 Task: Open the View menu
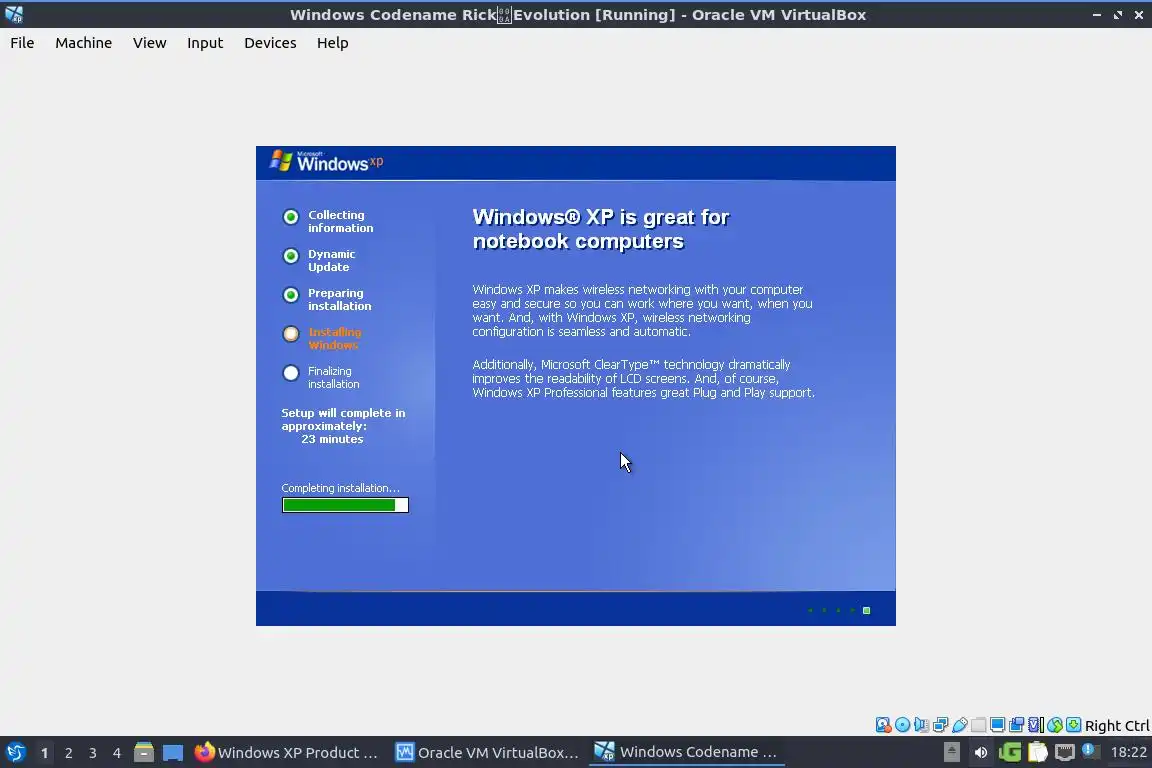[x=149, y=43]
